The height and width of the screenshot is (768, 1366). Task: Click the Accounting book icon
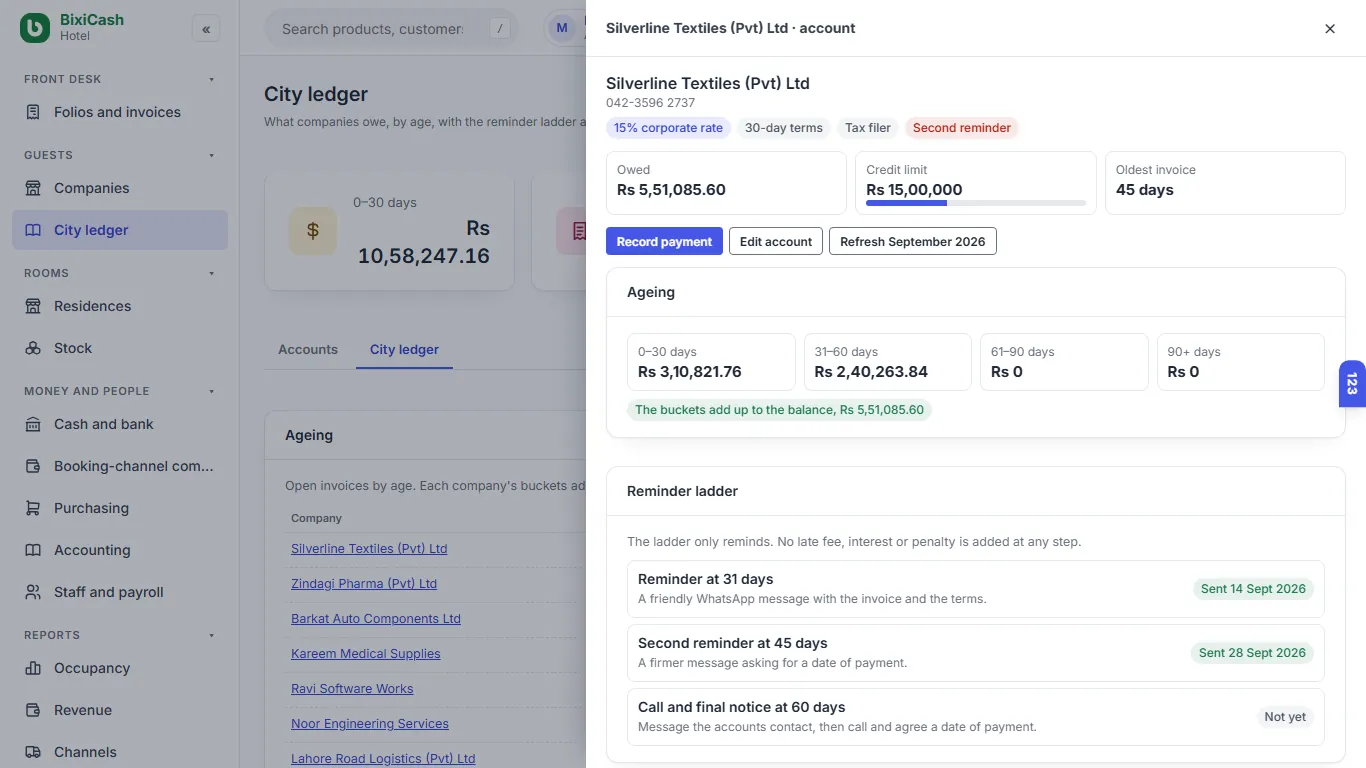tap(33, 550)
